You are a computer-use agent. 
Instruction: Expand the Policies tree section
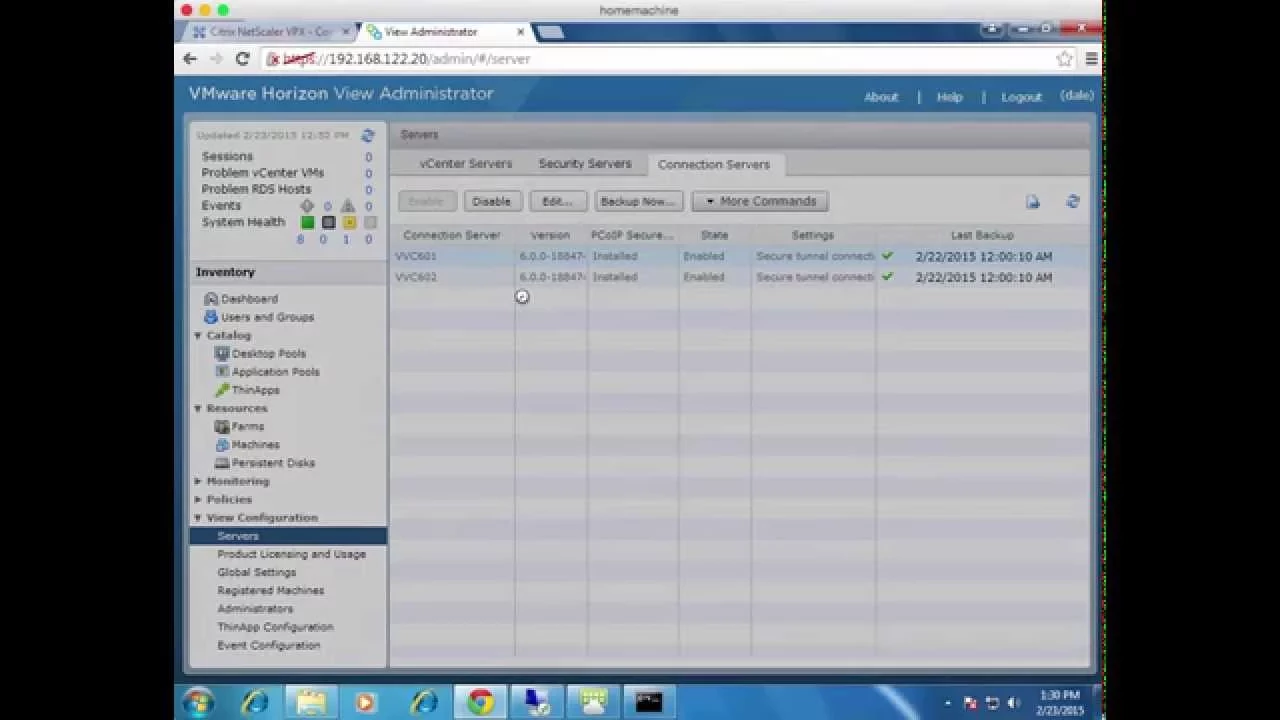[x=198, y=500]
